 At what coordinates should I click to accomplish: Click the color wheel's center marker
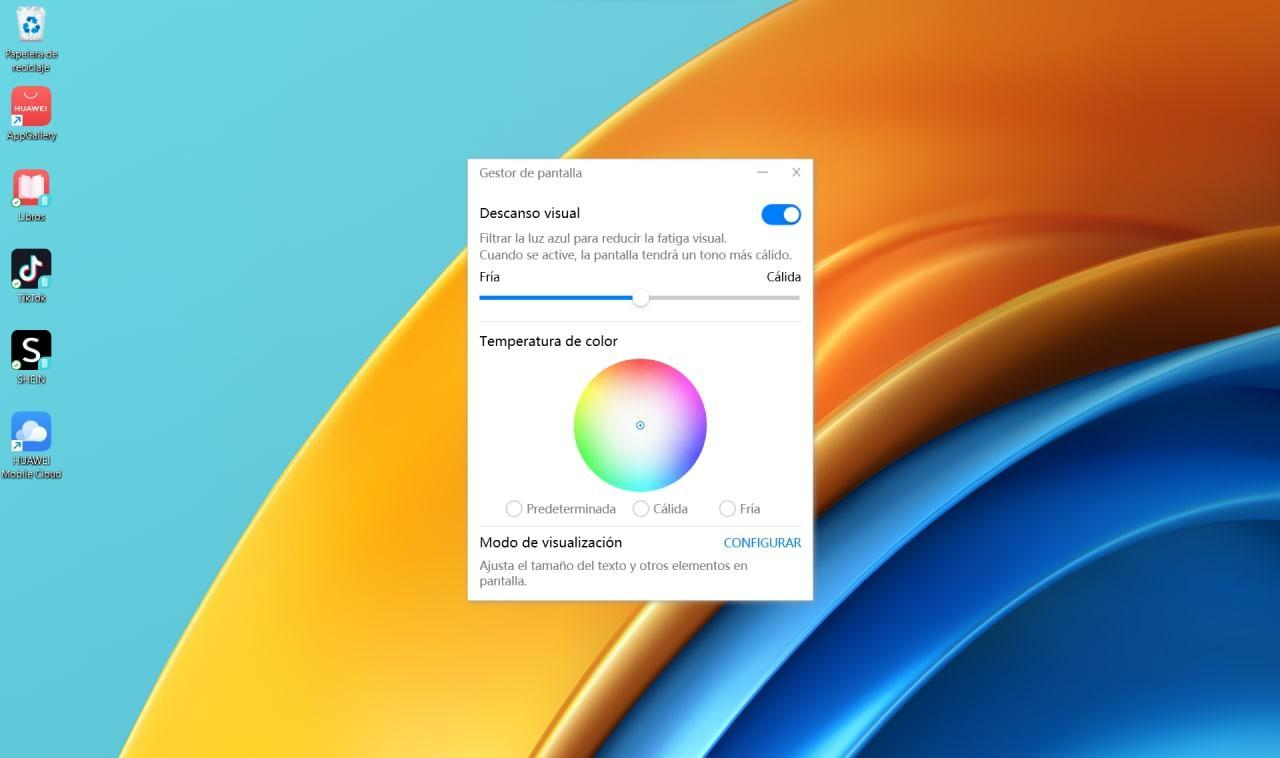pos(640,425)
